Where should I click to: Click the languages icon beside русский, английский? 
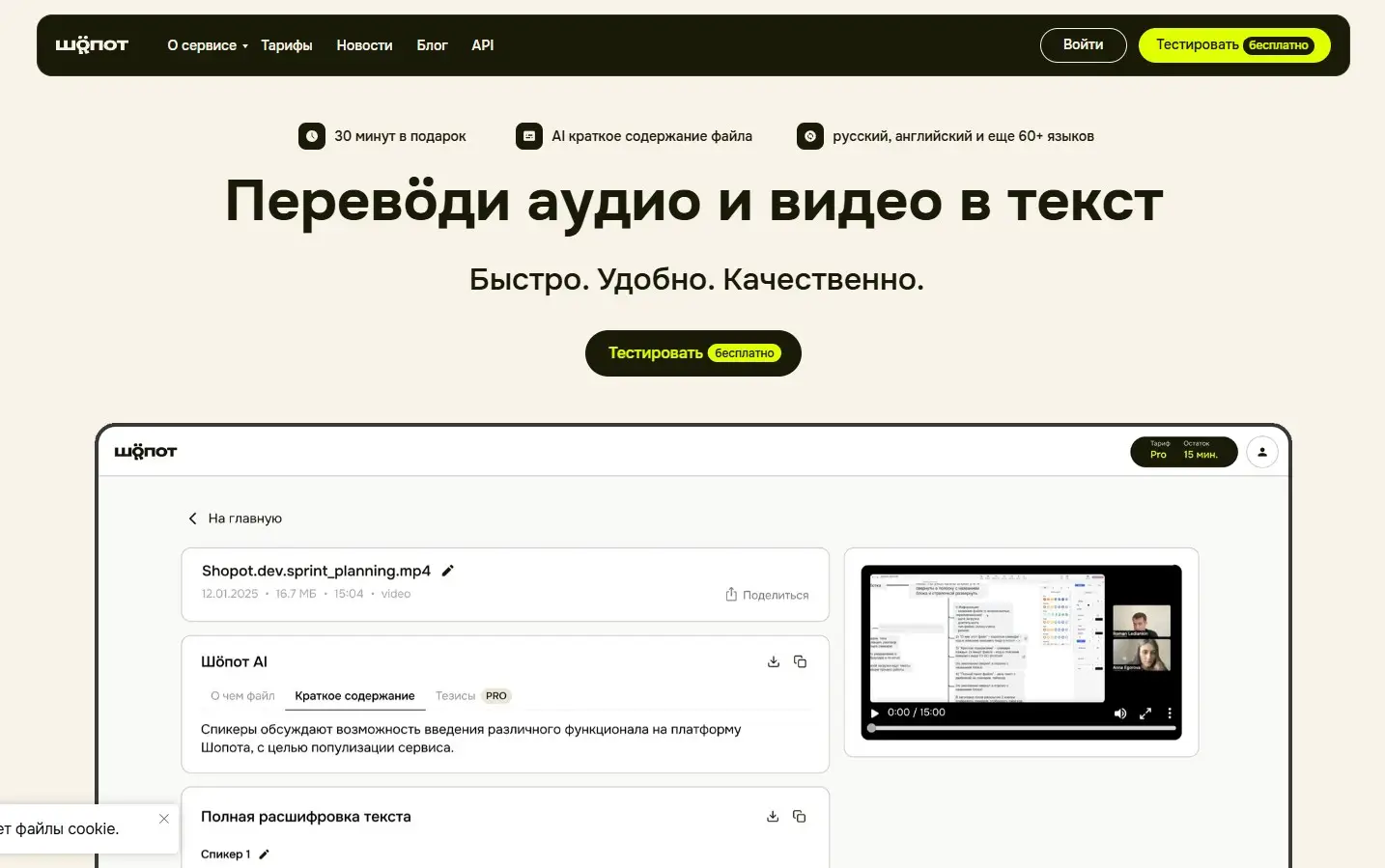tap(809, 136)
